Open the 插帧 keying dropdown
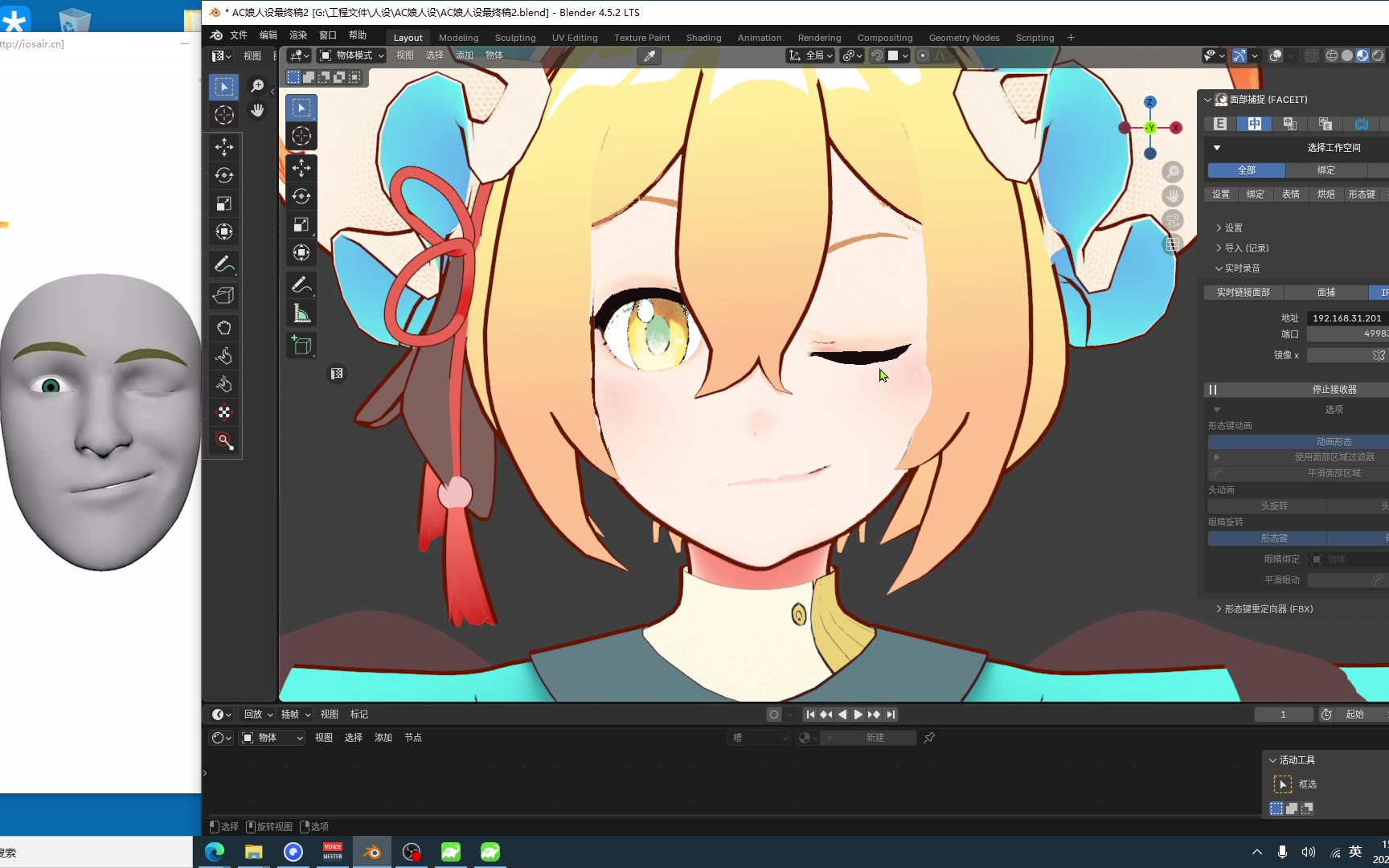This screenshot has width=1389, height=868. [x=296, y=714]
